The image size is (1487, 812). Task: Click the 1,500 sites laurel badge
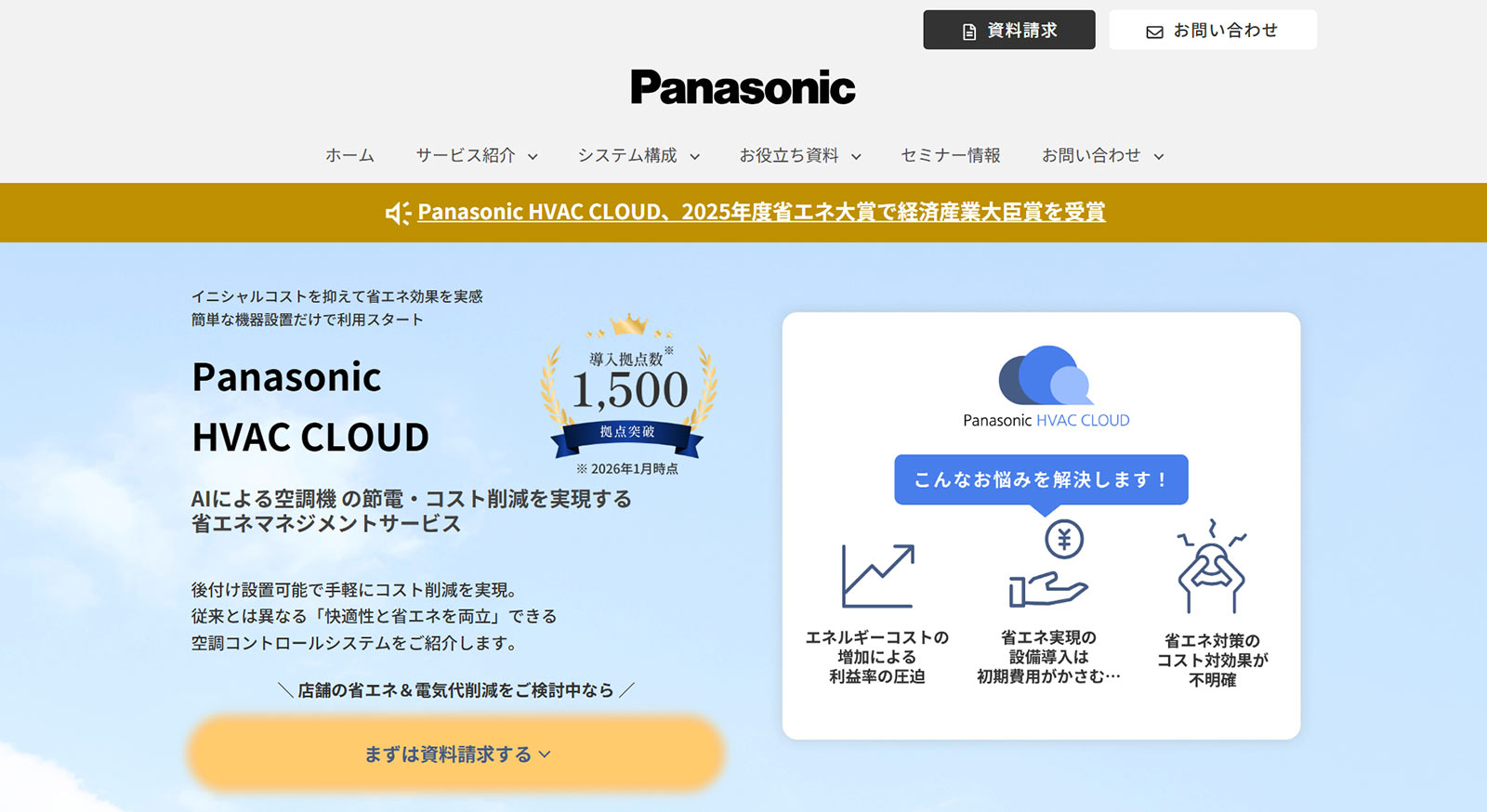tap(628, 386)
